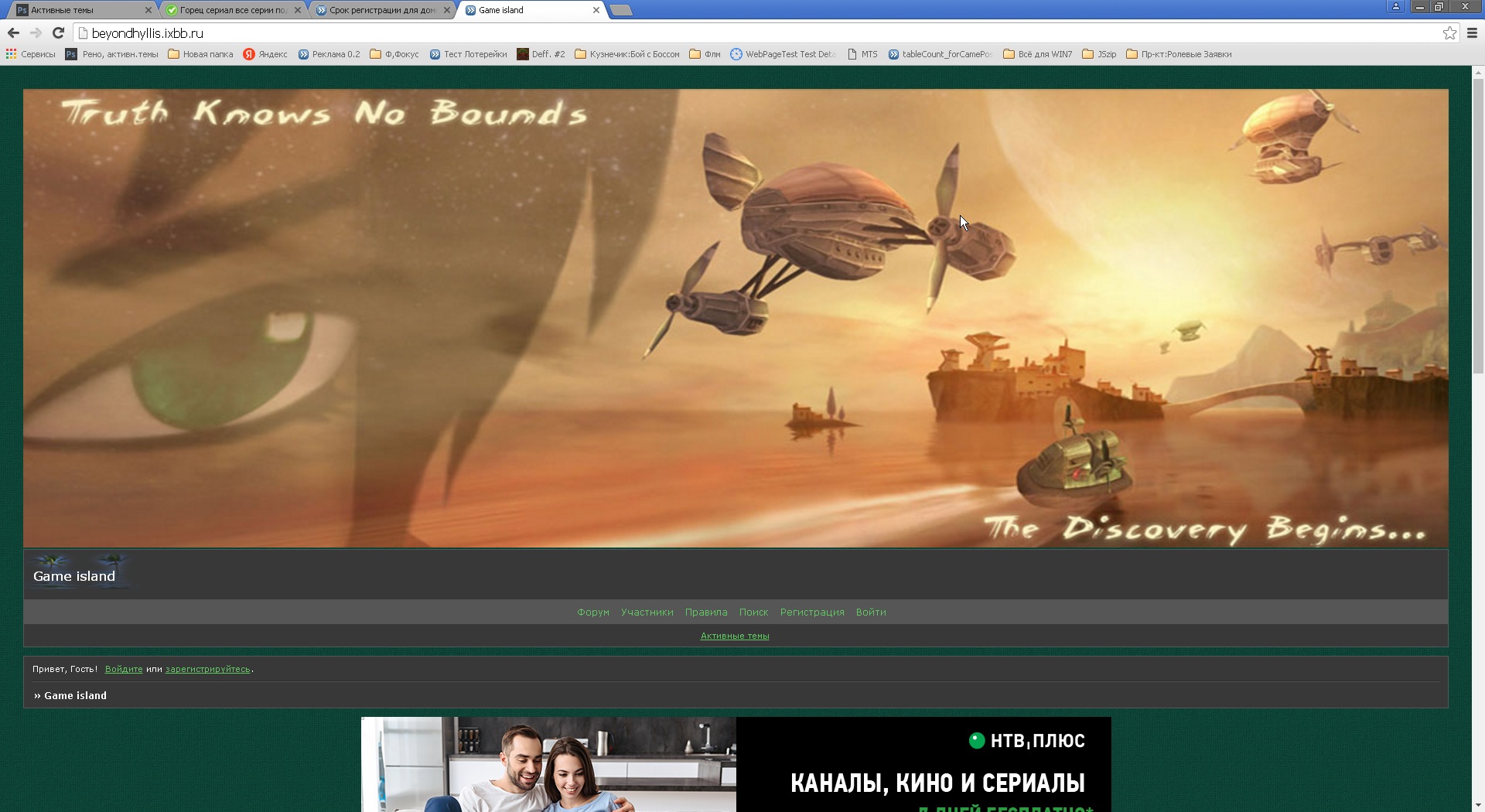Open a new browser tab

tap(621, 10)
